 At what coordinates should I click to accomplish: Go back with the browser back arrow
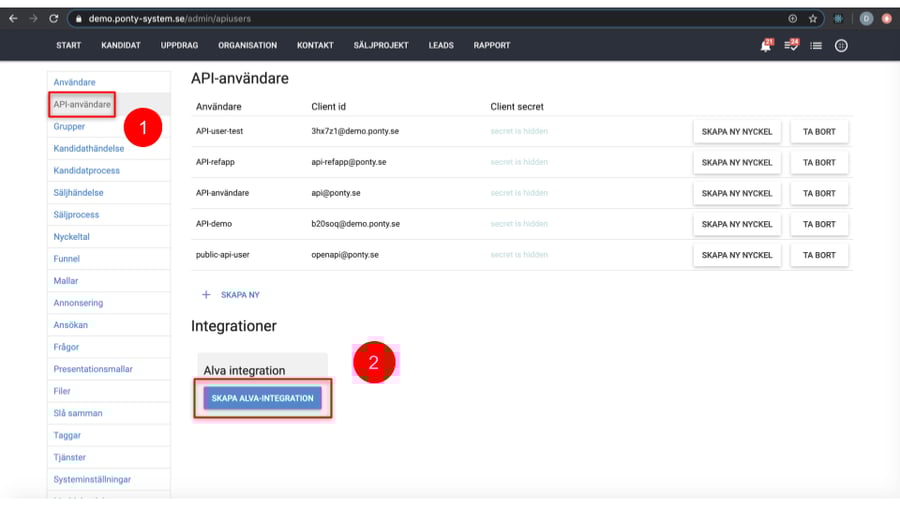[13, 18]
